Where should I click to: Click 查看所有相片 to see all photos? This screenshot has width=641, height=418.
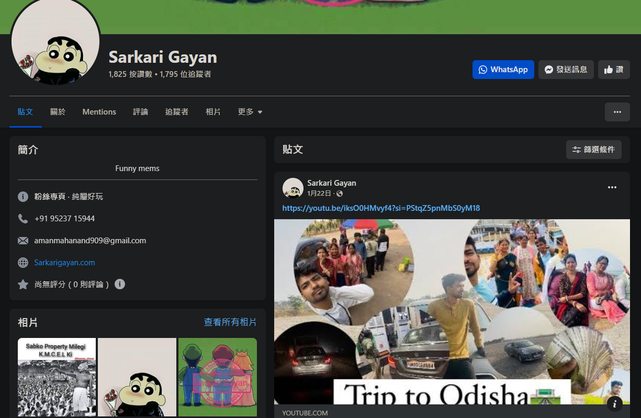[x=230, y=322]
